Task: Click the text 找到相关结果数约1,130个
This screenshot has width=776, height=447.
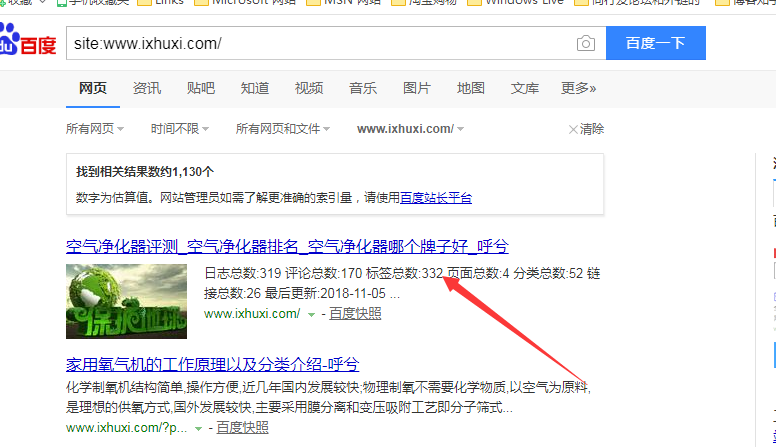Action: click(145, 172)
